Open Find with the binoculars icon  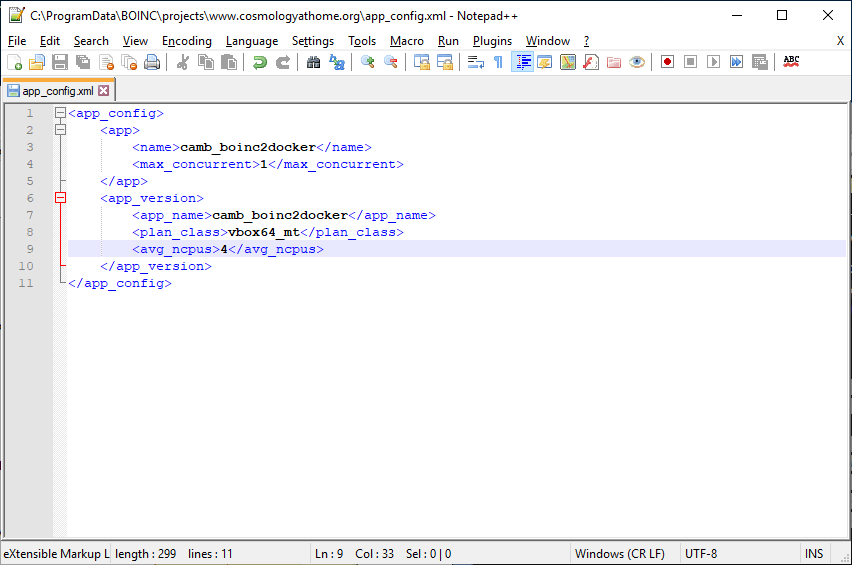tap(313, 62)
